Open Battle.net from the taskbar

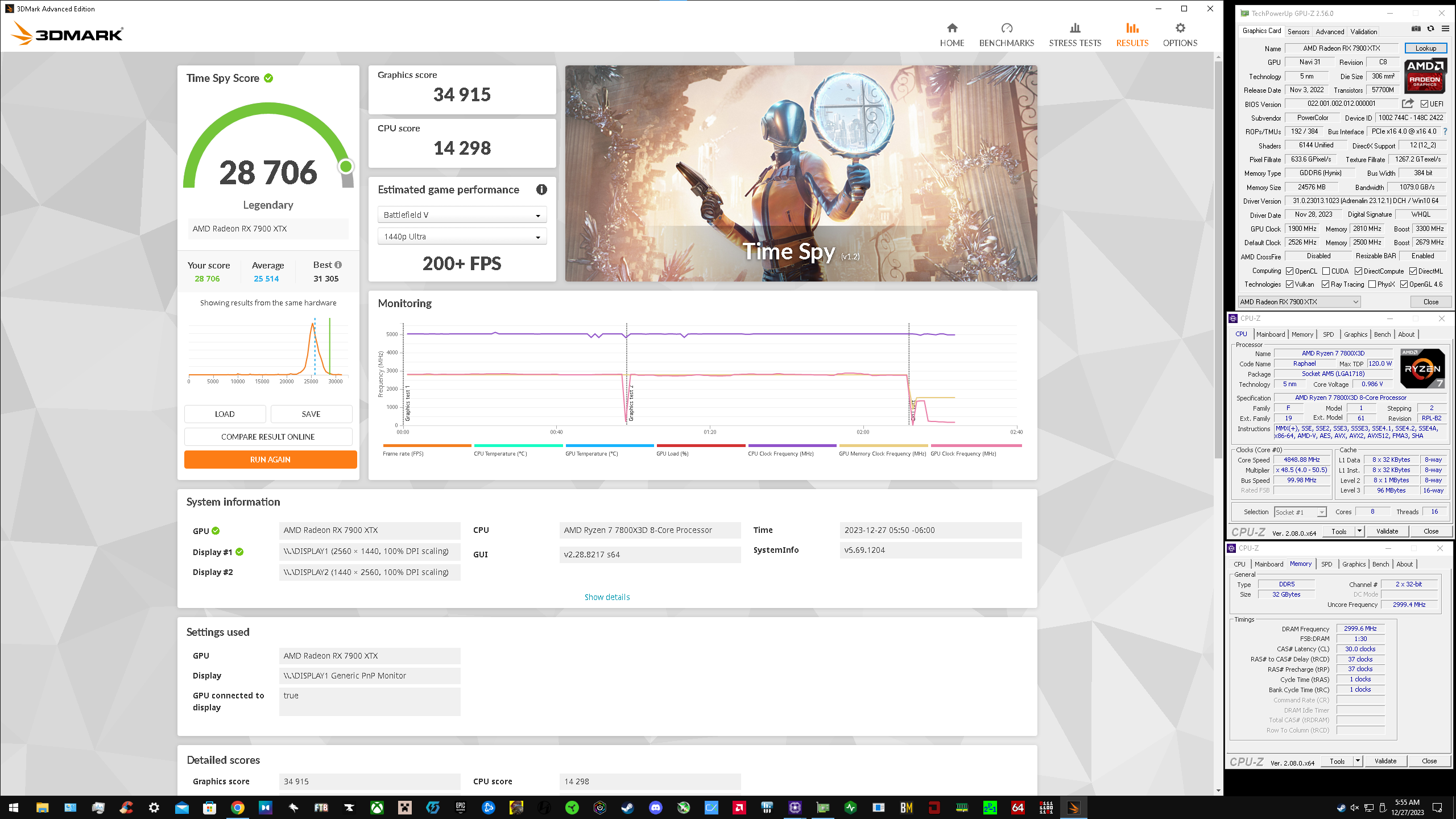click(x=489, y=807)
